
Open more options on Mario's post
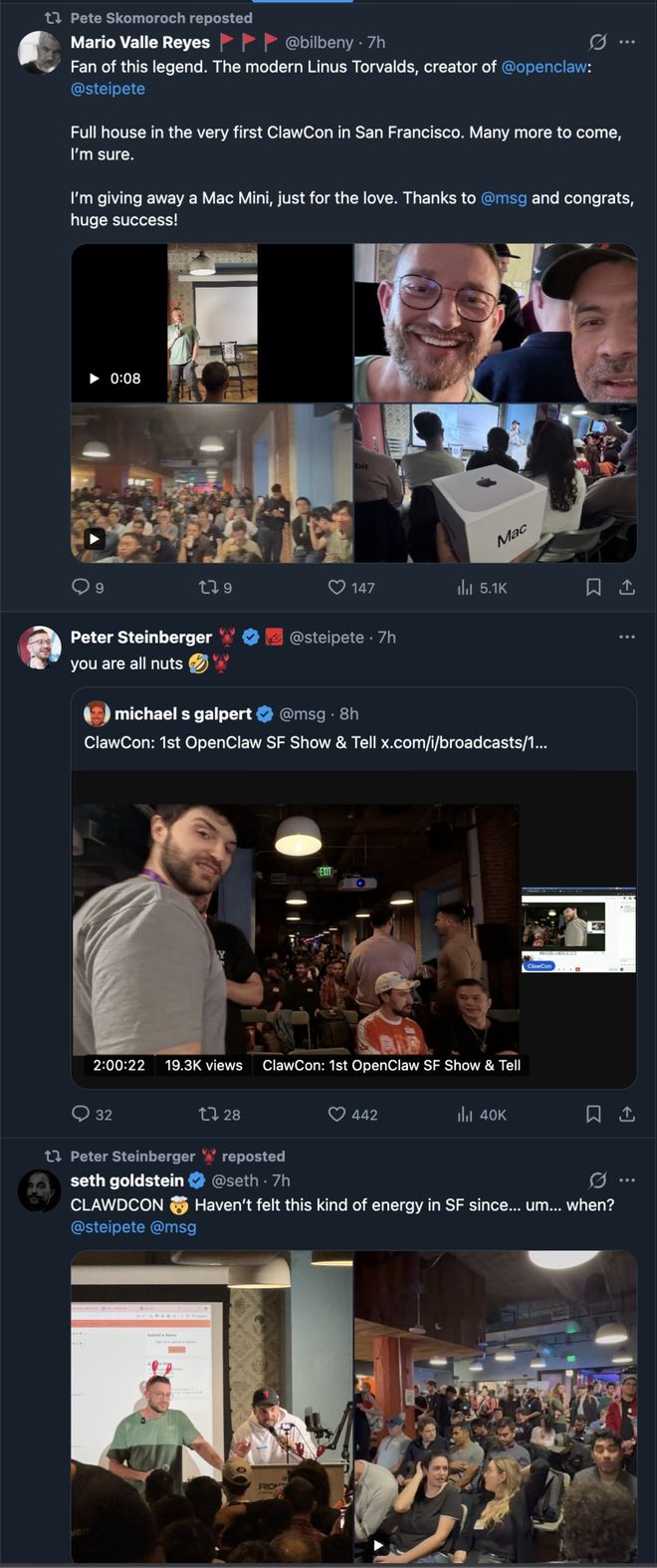(x=627, y=42)
